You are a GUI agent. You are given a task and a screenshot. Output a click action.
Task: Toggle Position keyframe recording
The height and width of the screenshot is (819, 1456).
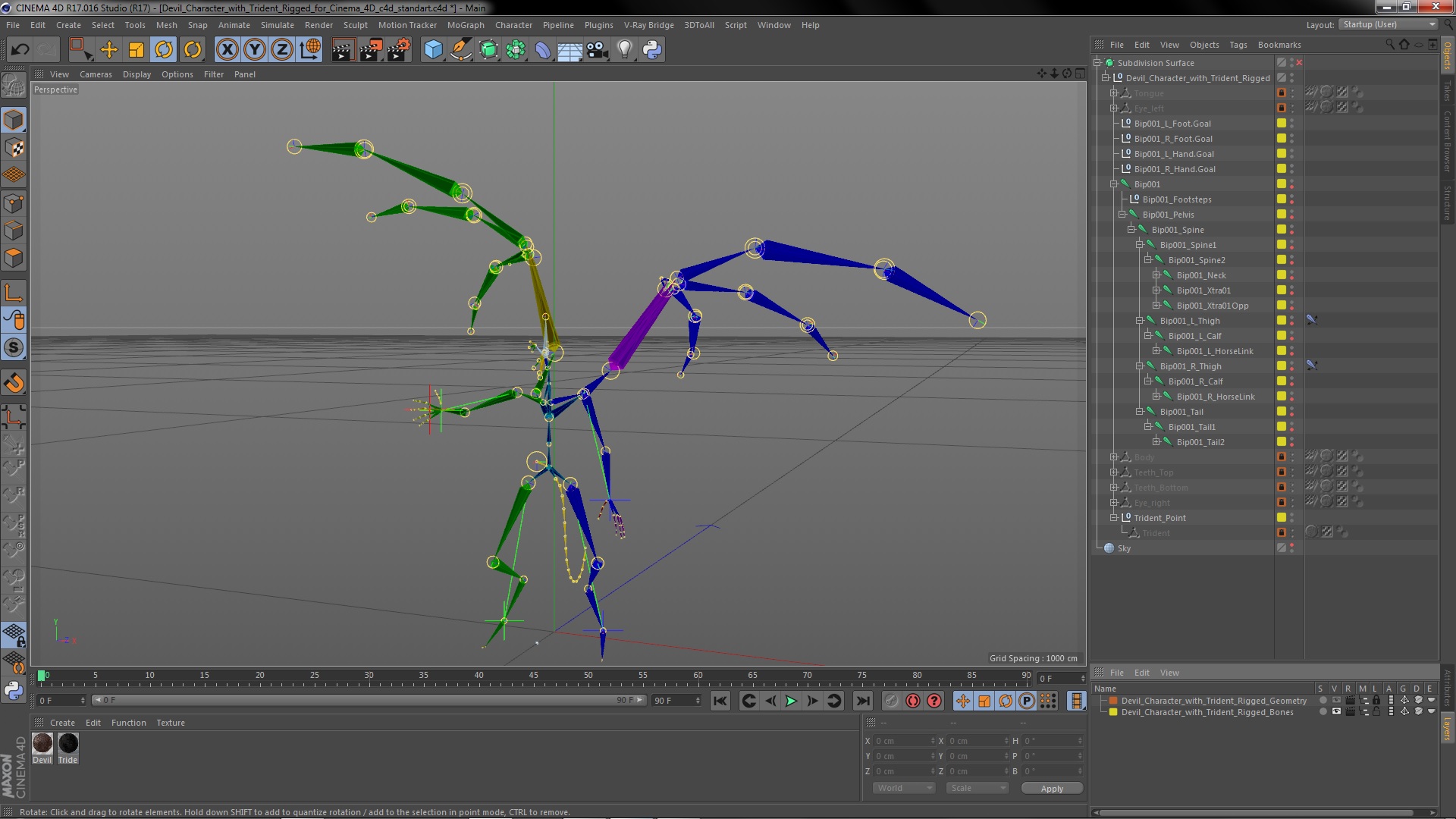click(x=962, y=701)
